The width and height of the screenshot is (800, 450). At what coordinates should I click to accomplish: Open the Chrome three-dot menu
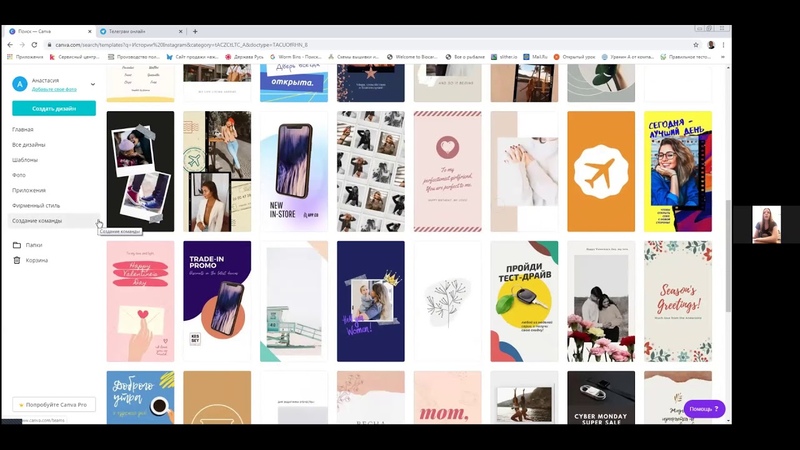(723, 45)
